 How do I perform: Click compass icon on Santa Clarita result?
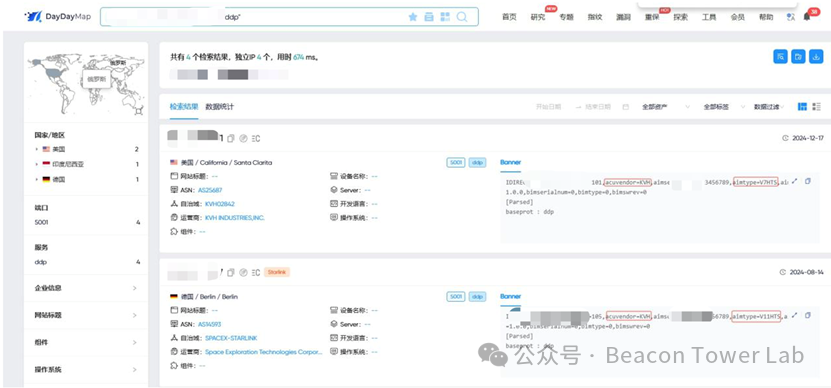243,138
